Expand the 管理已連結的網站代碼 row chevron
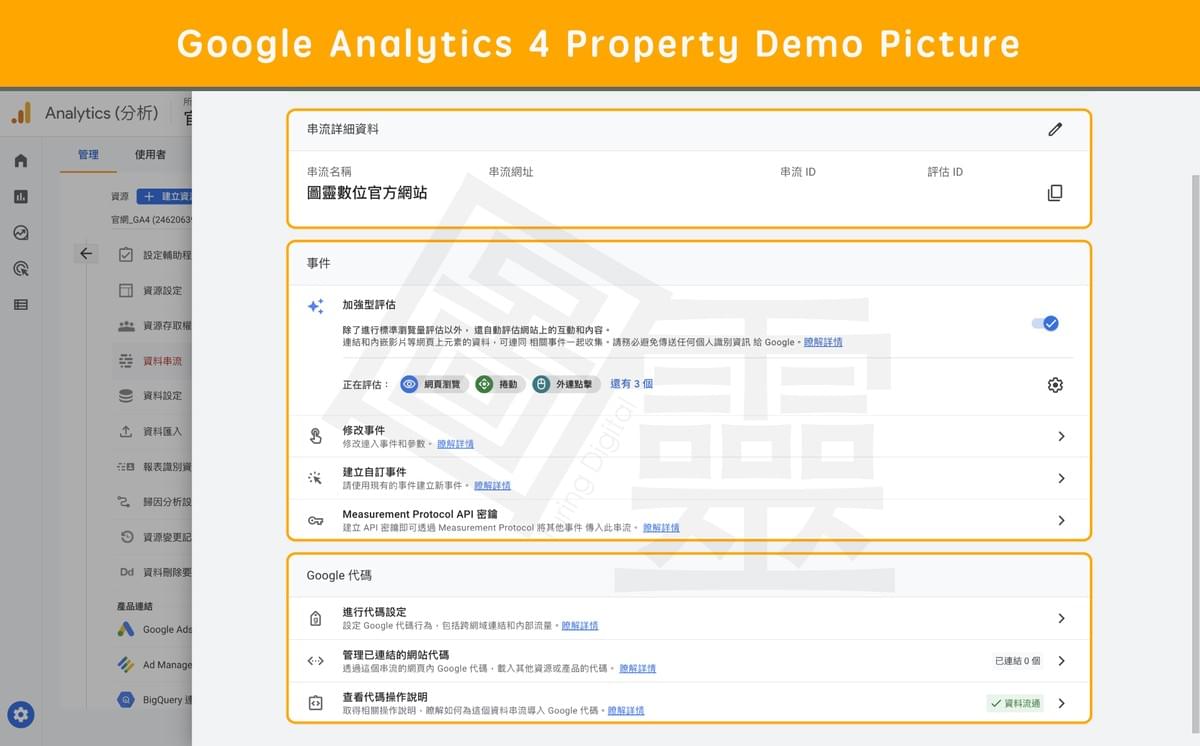Viewport: 1200px width, 746px height. click(1061, 660)
